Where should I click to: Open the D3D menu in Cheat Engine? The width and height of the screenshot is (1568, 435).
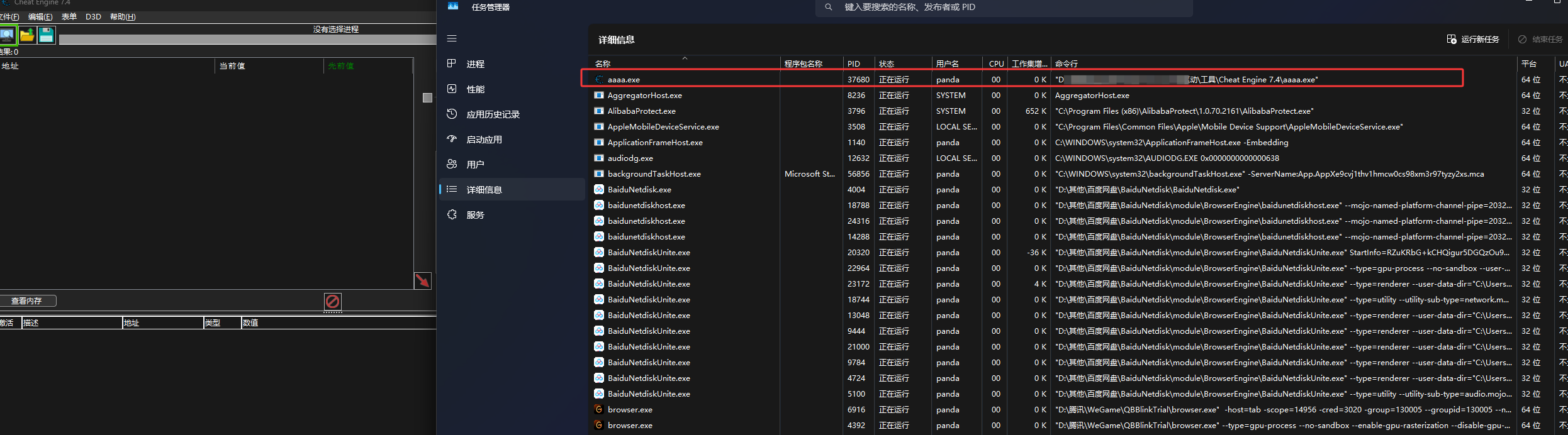click(93, 17)
